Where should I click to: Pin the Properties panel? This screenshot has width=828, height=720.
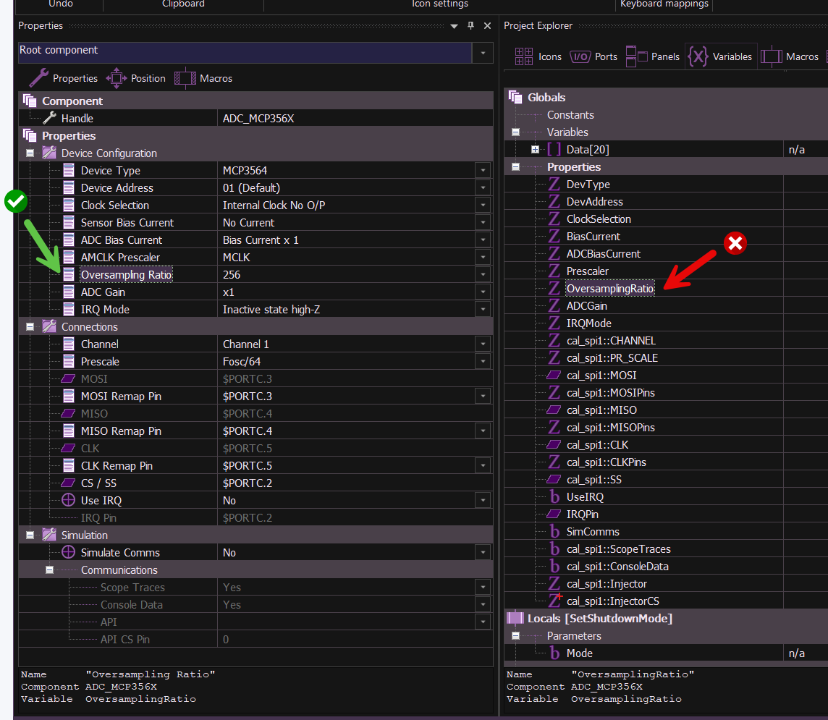click(x=471, y=26)
